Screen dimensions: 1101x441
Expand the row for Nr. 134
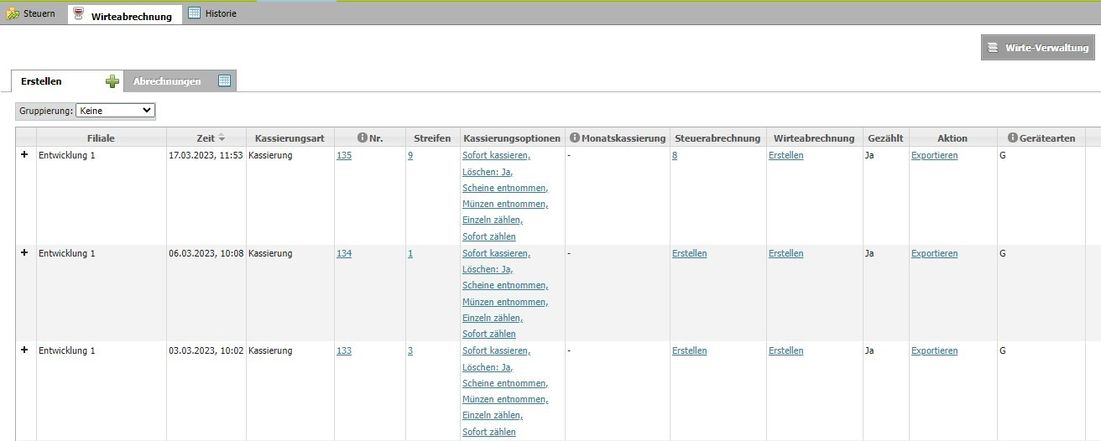pos(24,252)
